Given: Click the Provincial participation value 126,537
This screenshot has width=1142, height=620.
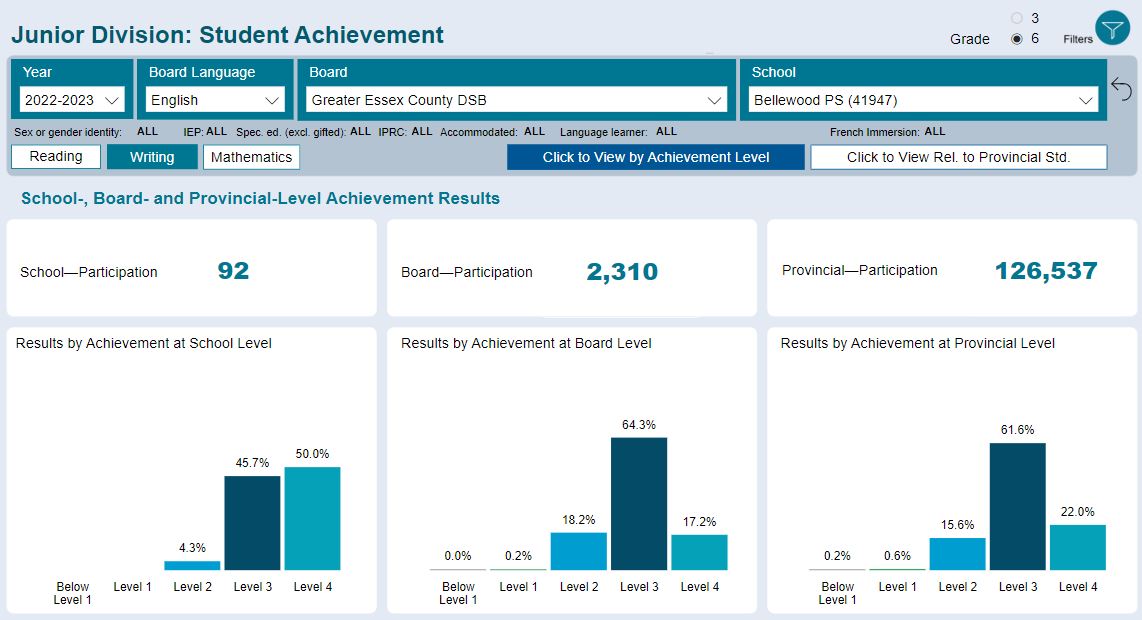Looking at the screenshot, I should pyautogui.click(x=1046, y=270).
